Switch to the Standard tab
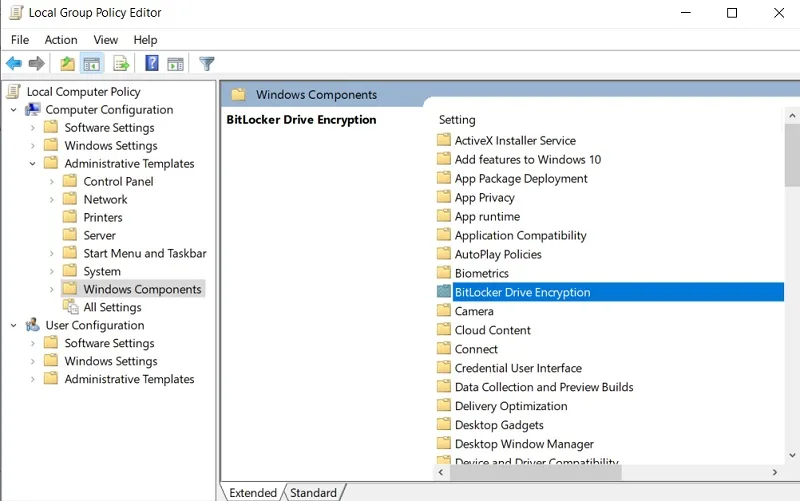This screenshot has height=501, width=800. (313, 492)
